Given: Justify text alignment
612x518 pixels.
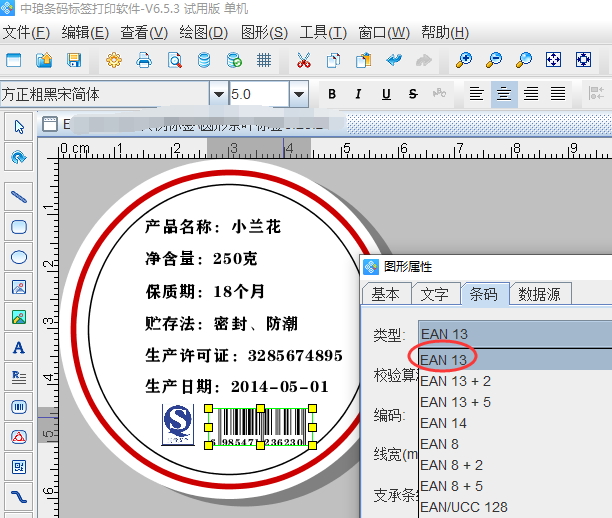Looking at the screenshot, I should [x=558, y=94].
